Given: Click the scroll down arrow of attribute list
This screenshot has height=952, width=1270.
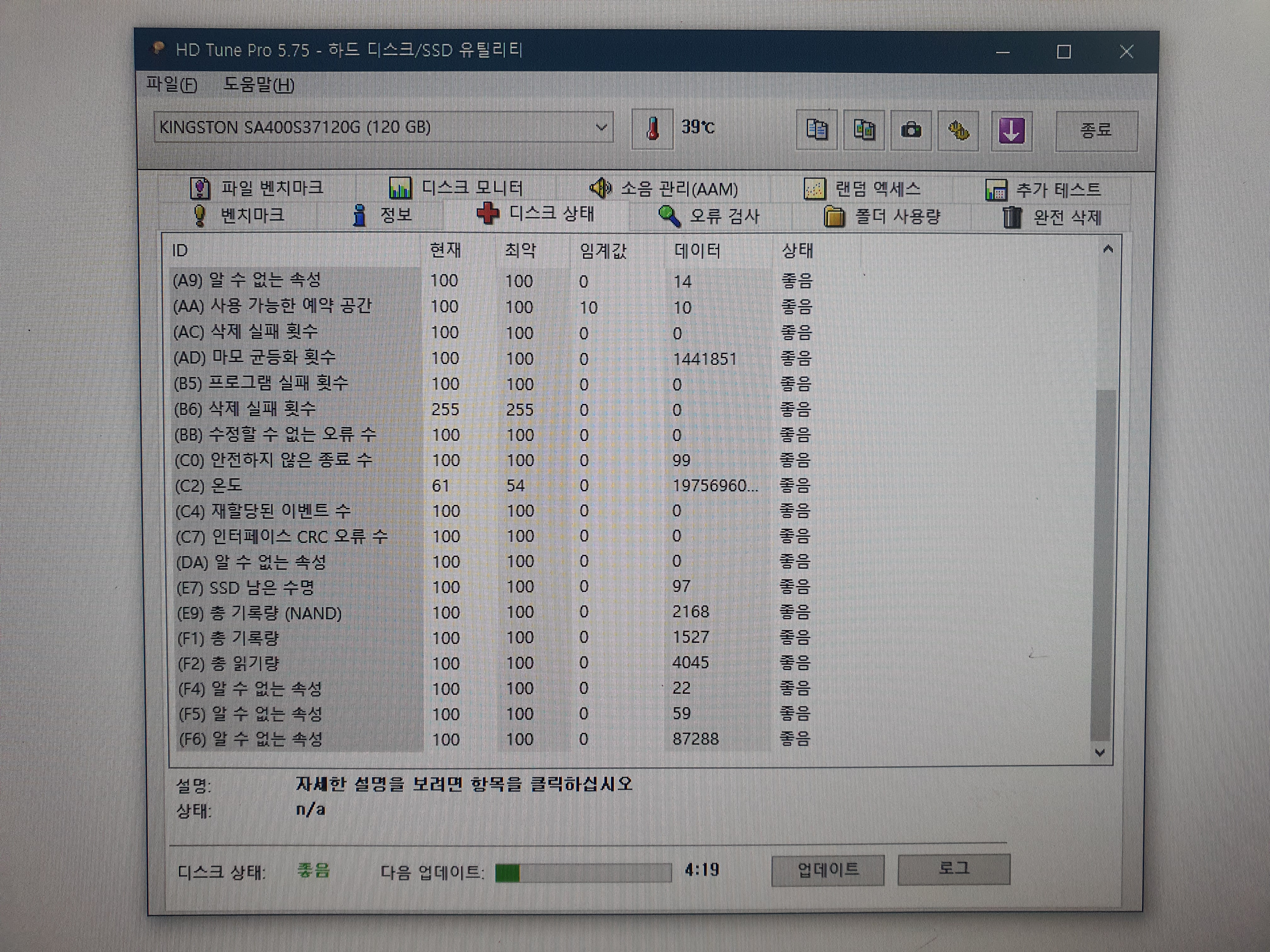Looking at the screenshot, I should 1100,752.
